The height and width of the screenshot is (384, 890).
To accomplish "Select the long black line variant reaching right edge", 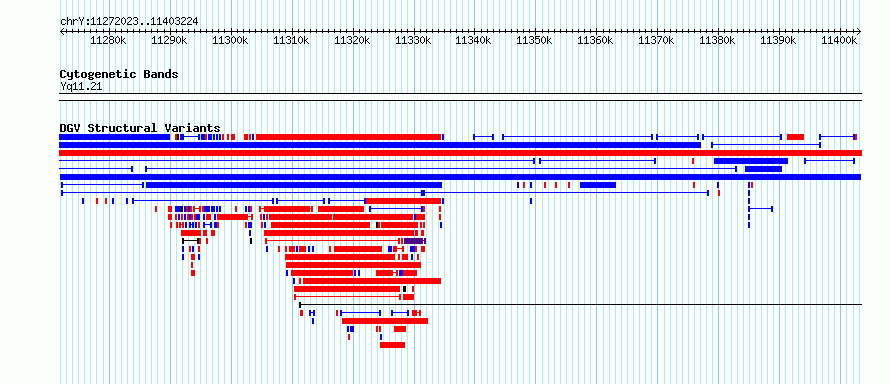I will coord(581,305).
